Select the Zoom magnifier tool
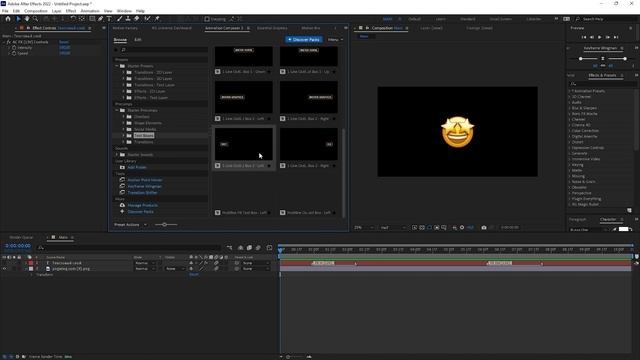Image resolution: width=640 pixels, height=360 pixels. (x=36, y=19)
